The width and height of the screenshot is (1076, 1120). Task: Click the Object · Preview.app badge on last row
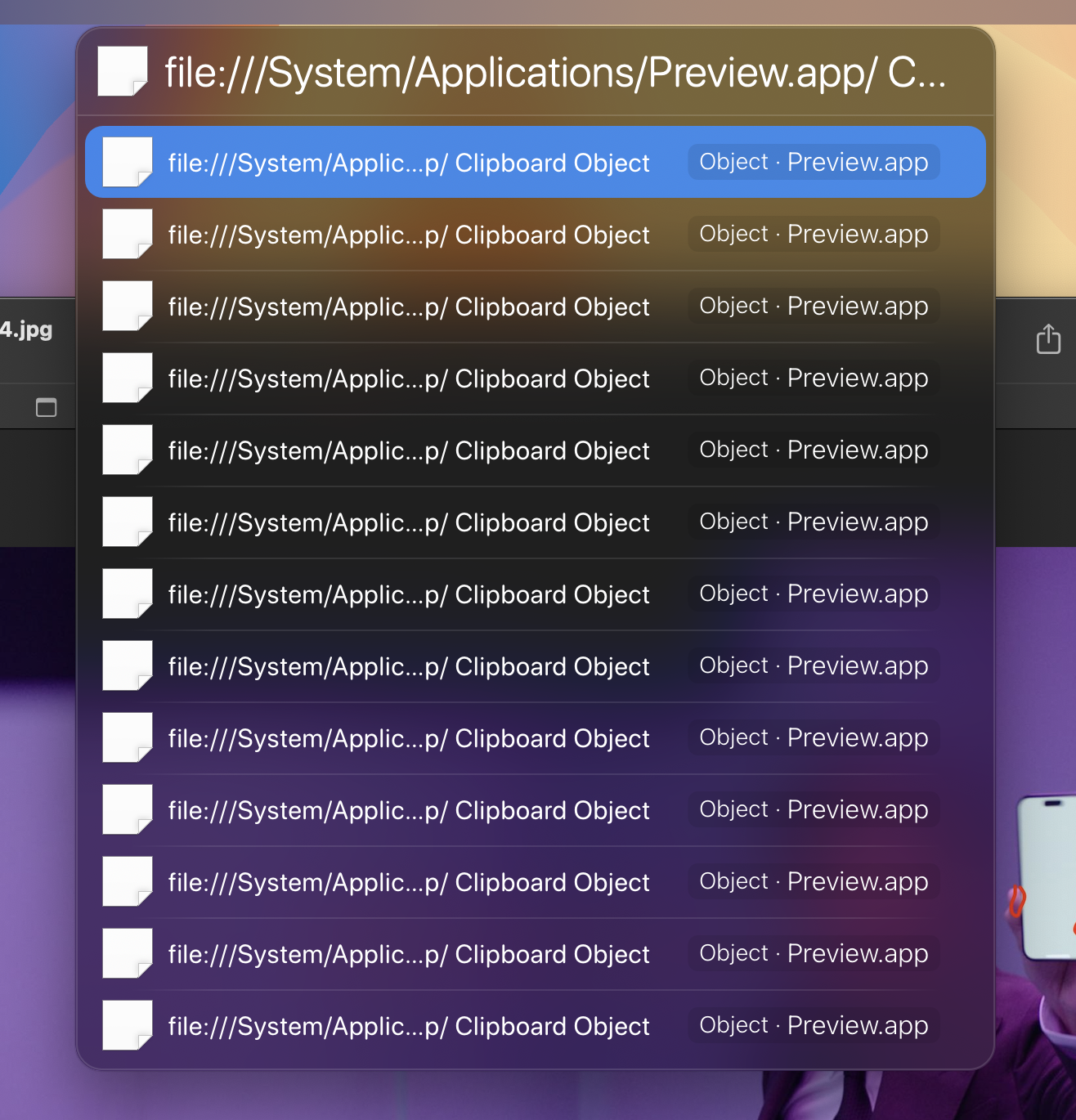click(x=814, y=1025)
